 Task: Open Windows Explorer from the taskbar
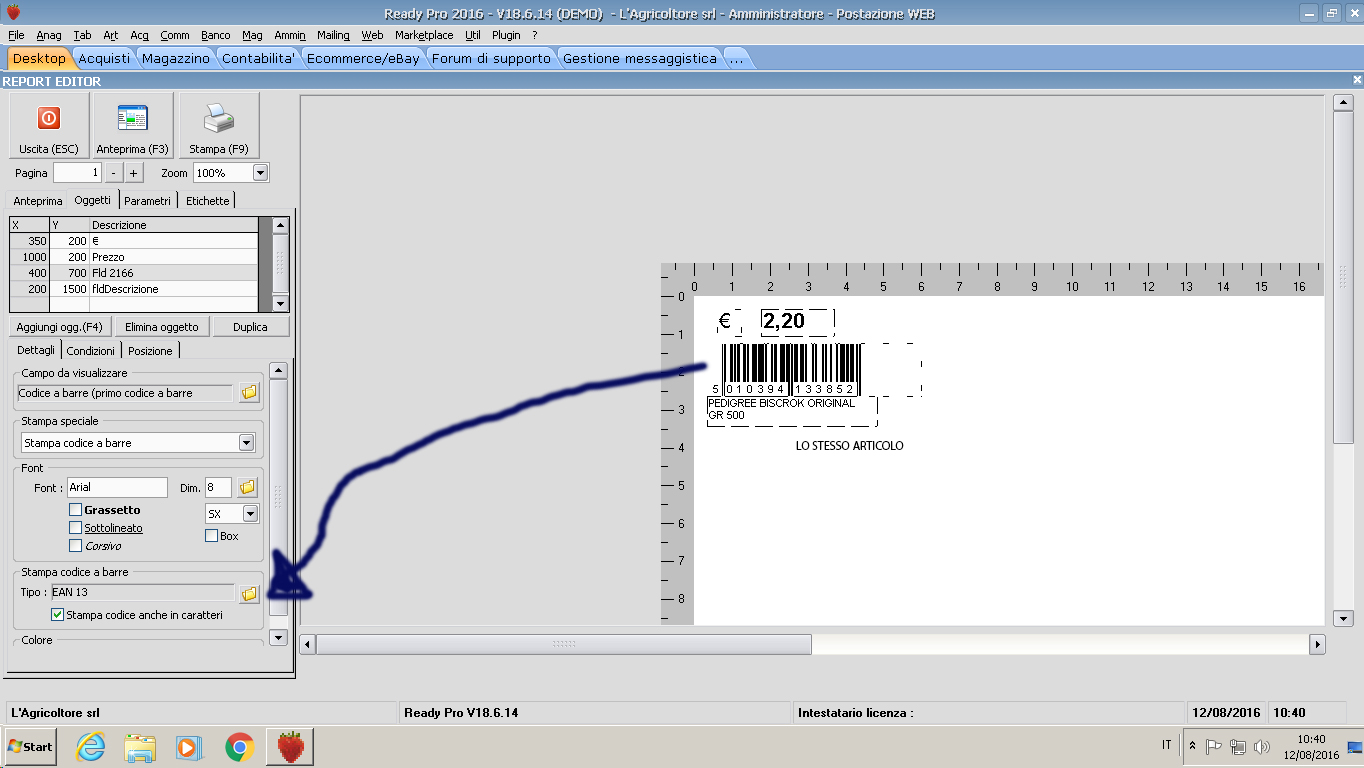pyautogui.click(x=139, y=746)
